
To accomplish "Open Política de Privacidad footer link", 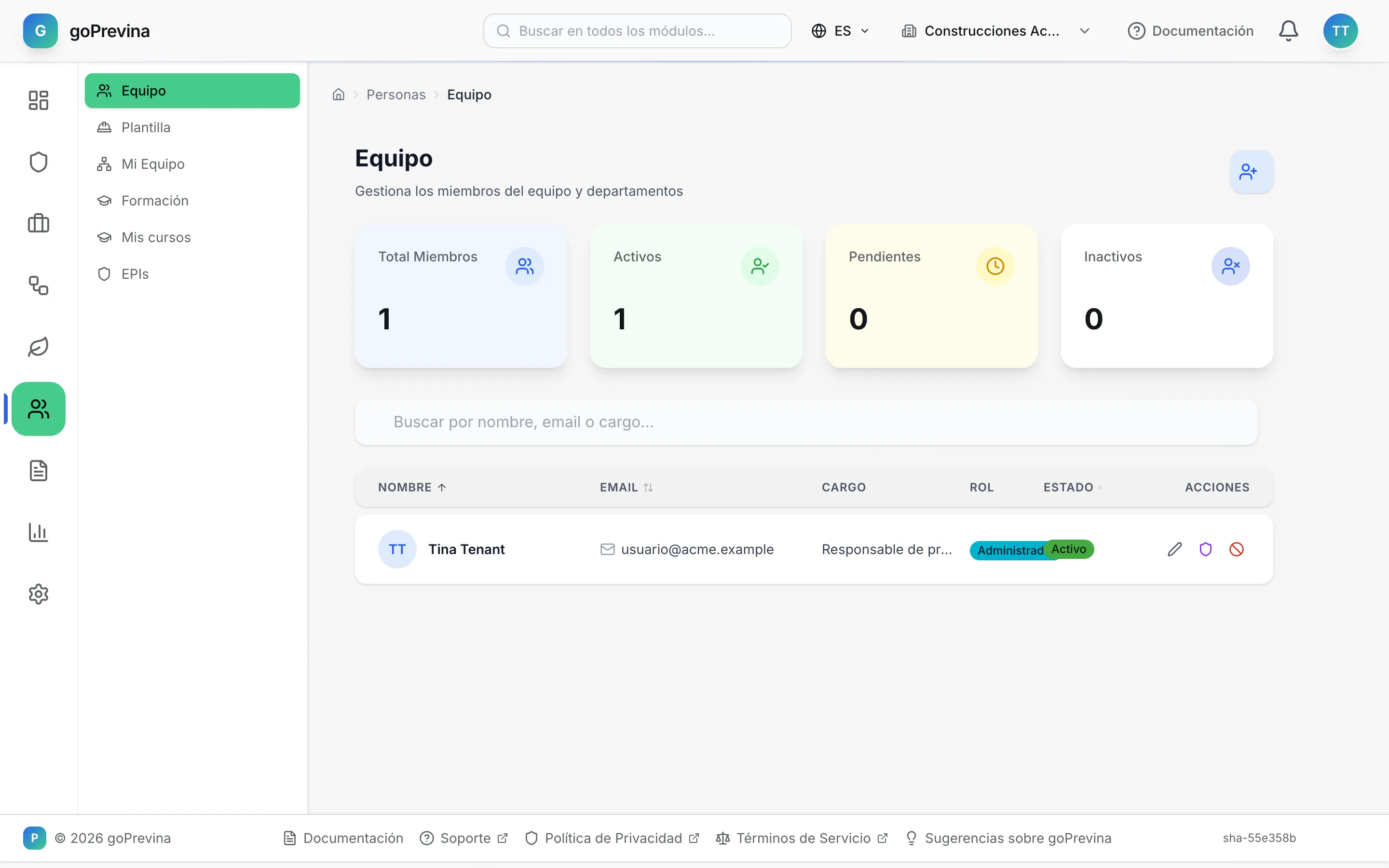I will coord(613,838).
